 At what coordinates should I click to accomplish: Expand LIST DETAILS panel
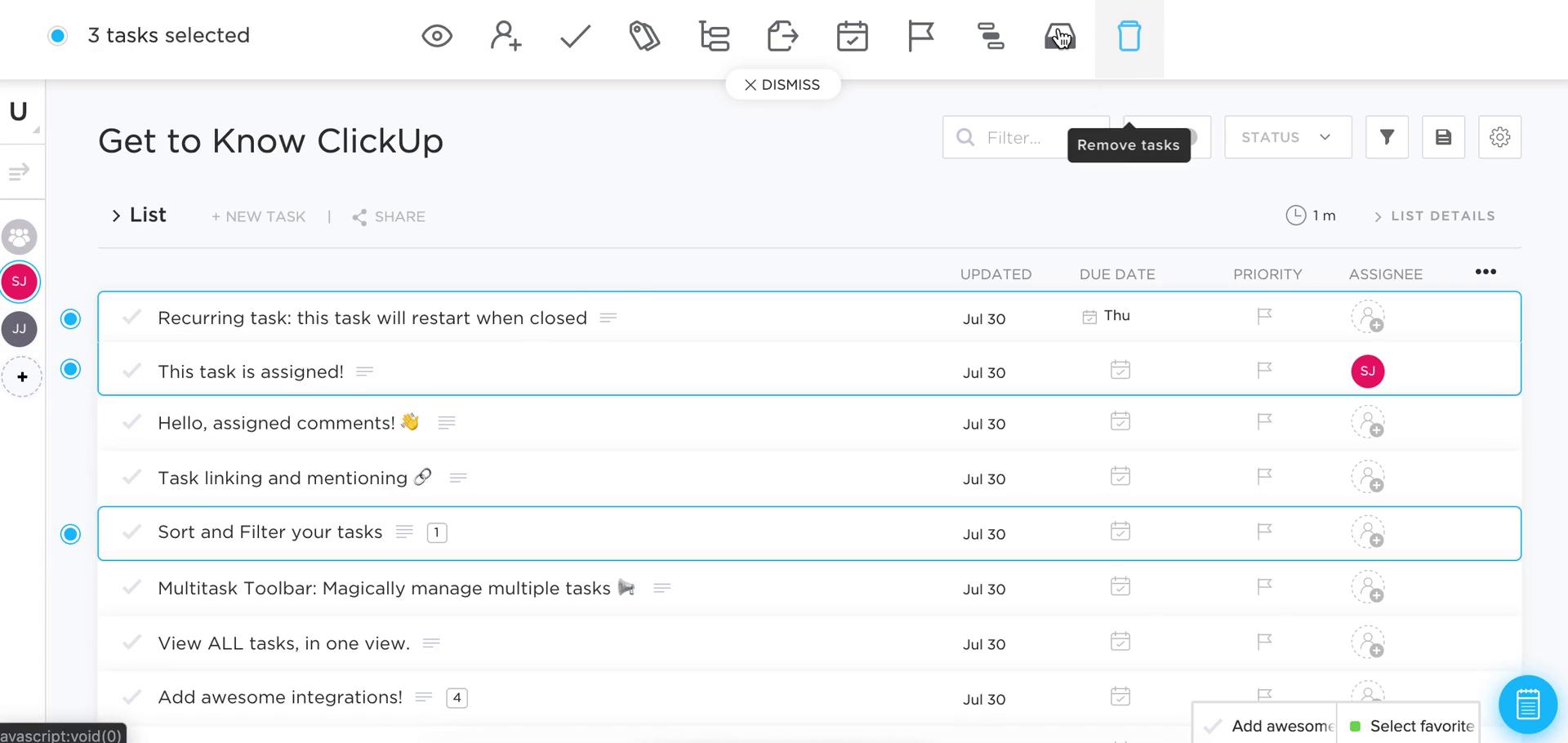tap(1435, 216)
